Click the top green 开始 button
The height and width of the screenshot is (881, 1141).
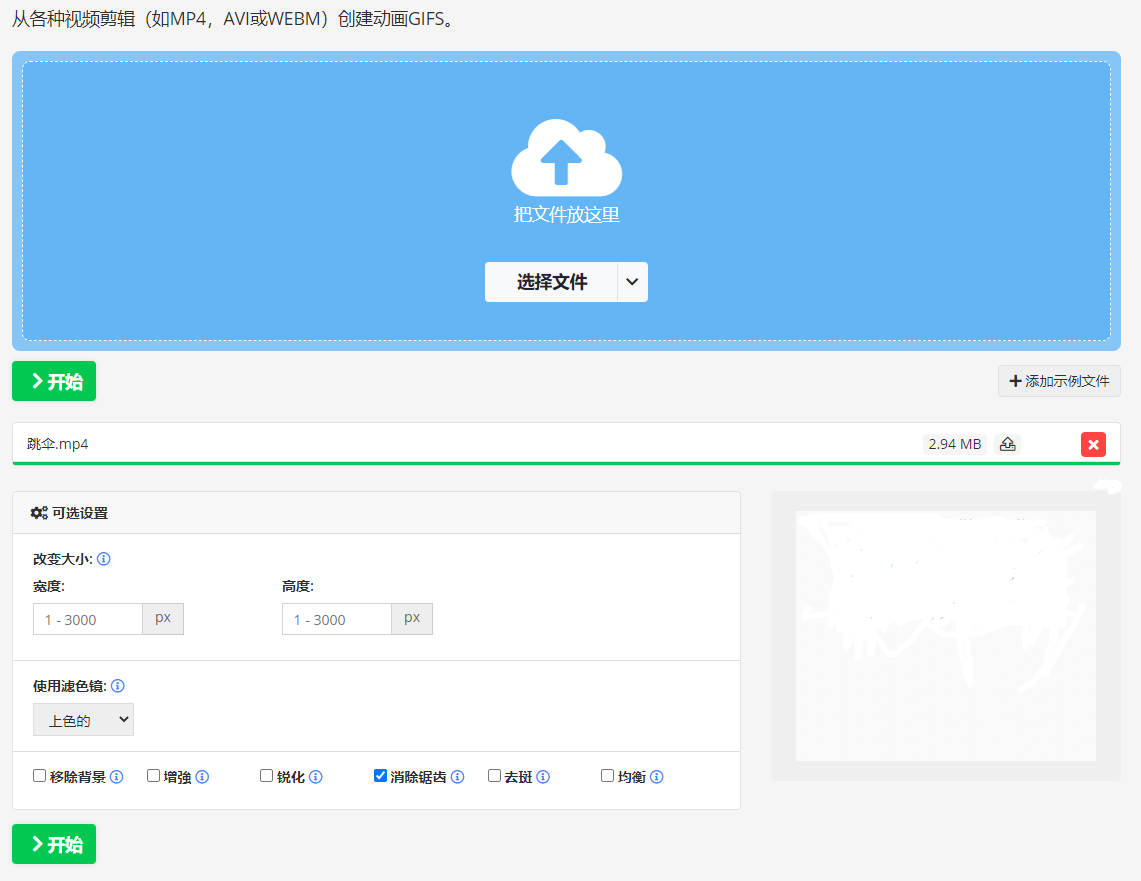54,381
